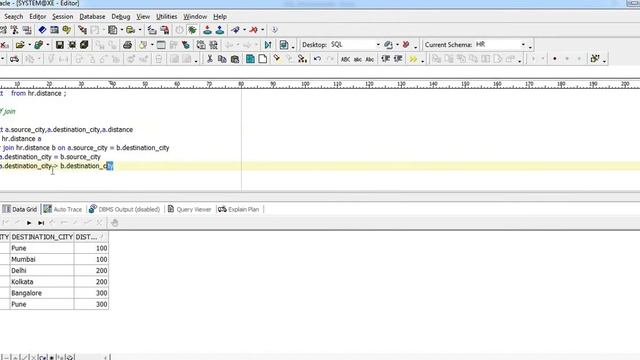Click the schema browser window icon

click(x=54, y=30)
